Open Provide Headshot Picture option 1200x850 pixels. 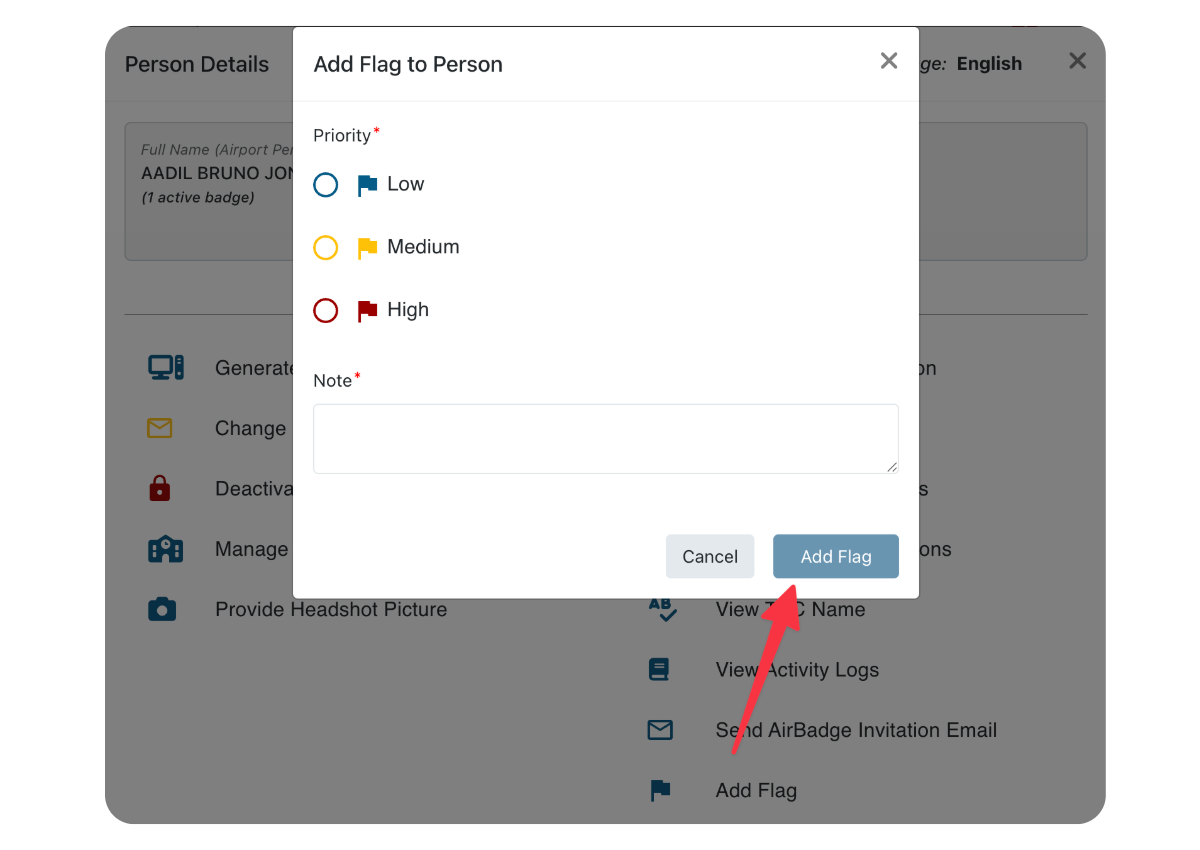pos(330,610)
